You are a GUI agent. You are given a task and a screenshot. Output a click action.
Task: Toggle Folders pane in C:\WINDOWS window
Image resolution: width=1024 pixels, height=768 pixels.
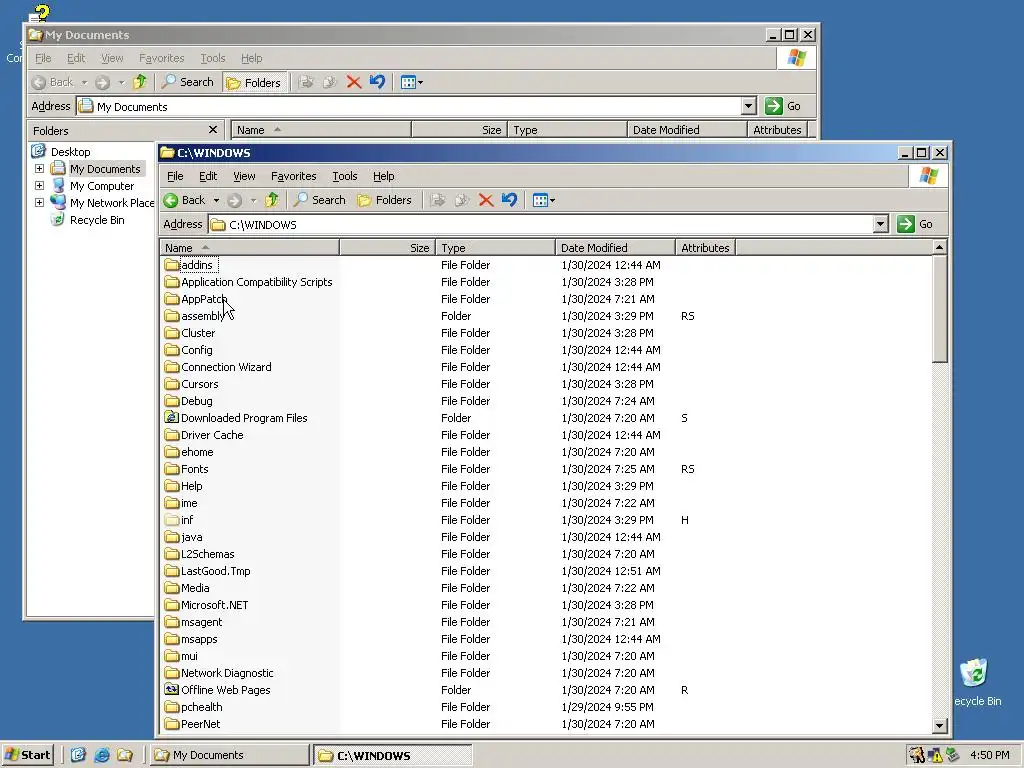385,200
